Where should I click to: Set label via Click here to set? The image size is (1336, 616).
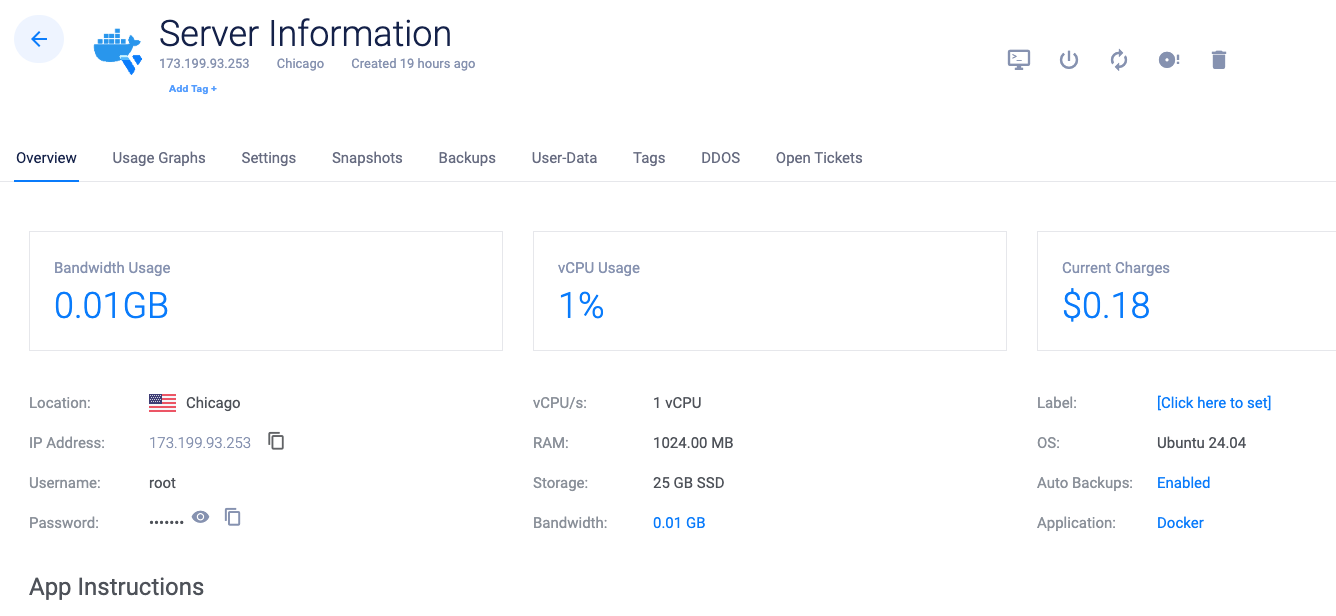coord(1213,403)
